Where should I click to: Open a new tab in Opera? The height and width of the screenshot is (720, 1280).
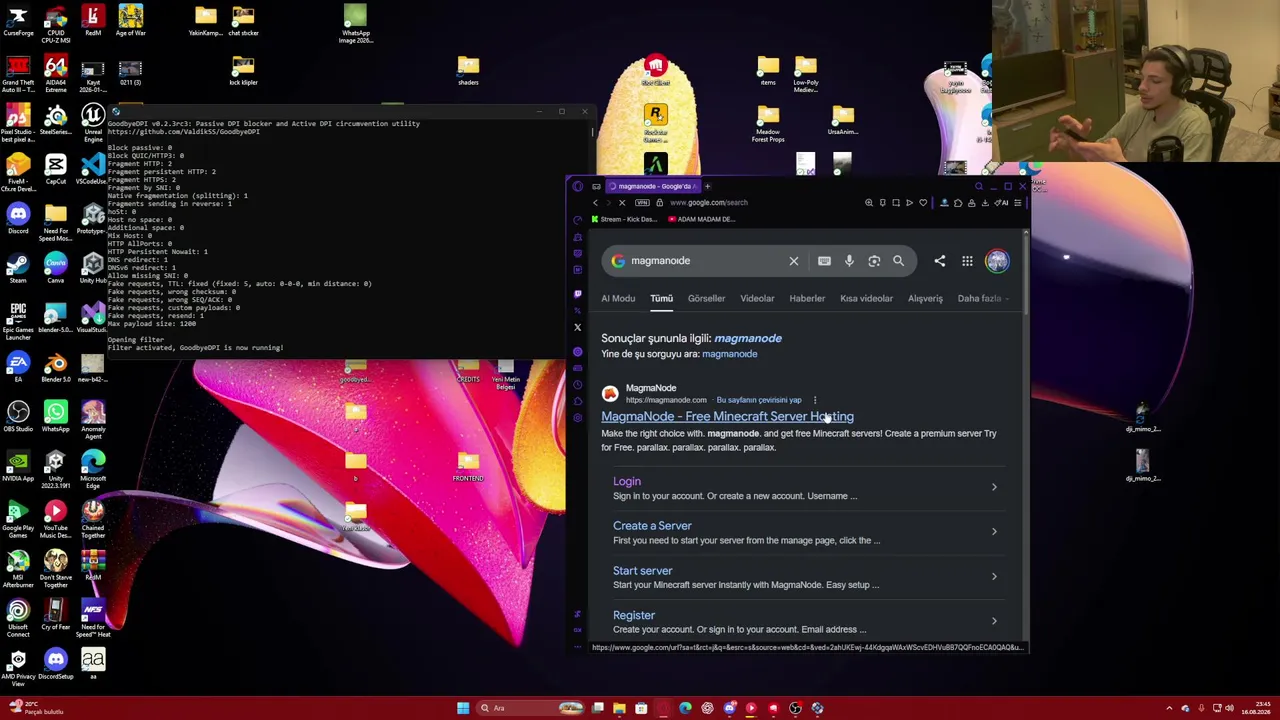tap(707, 186)
